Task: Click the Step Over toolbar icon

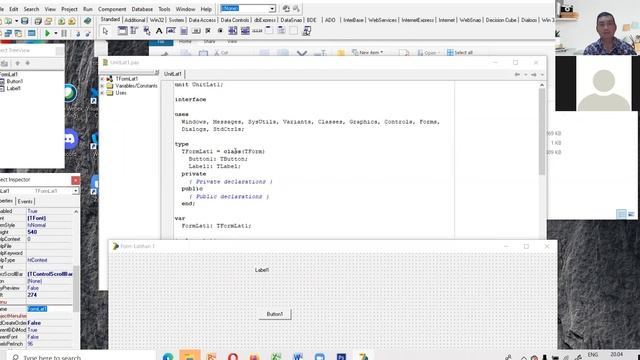Action: [x=87, y=33]
